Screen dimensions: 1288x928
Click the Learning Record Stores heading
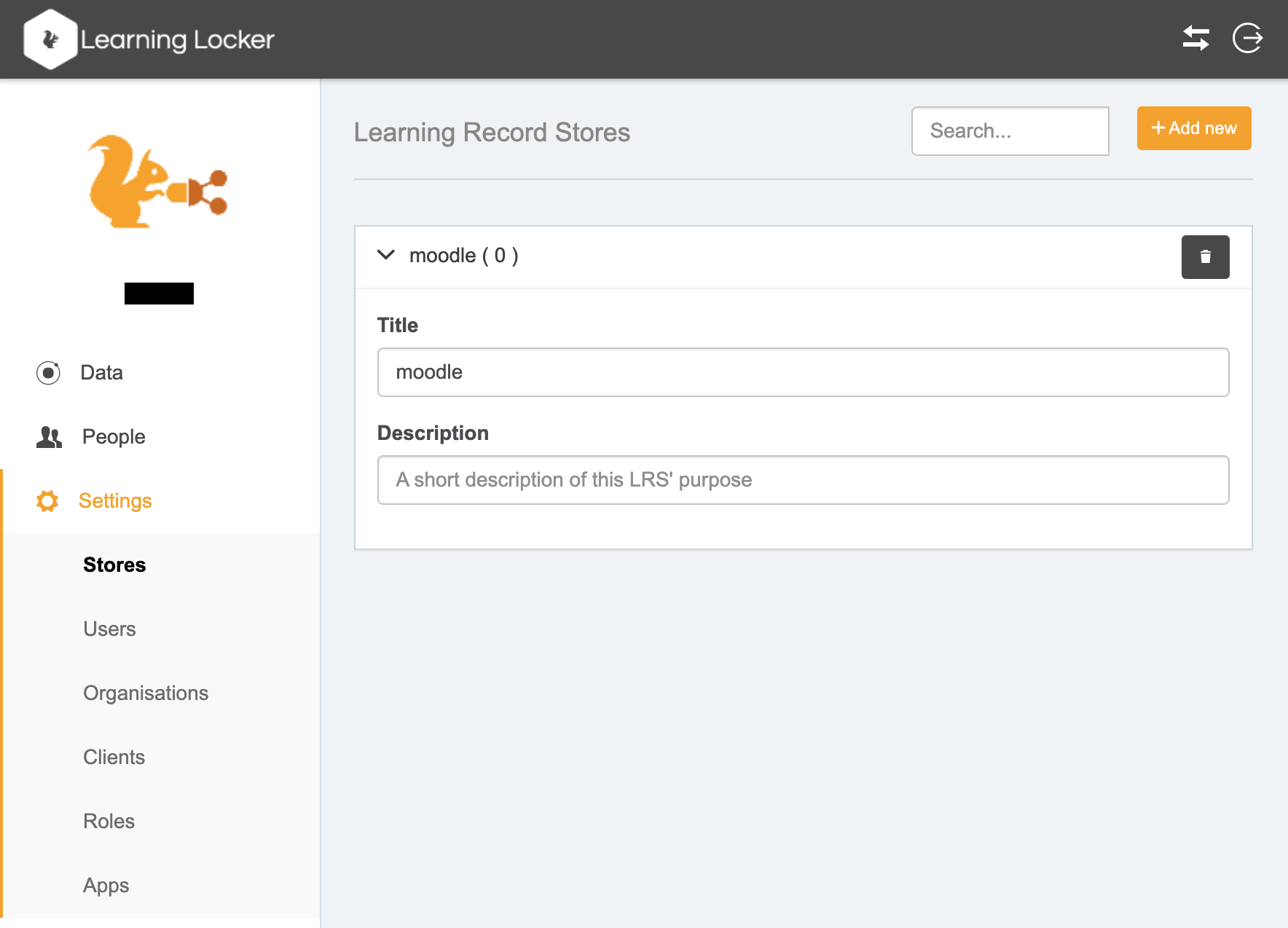coord(492,133)
